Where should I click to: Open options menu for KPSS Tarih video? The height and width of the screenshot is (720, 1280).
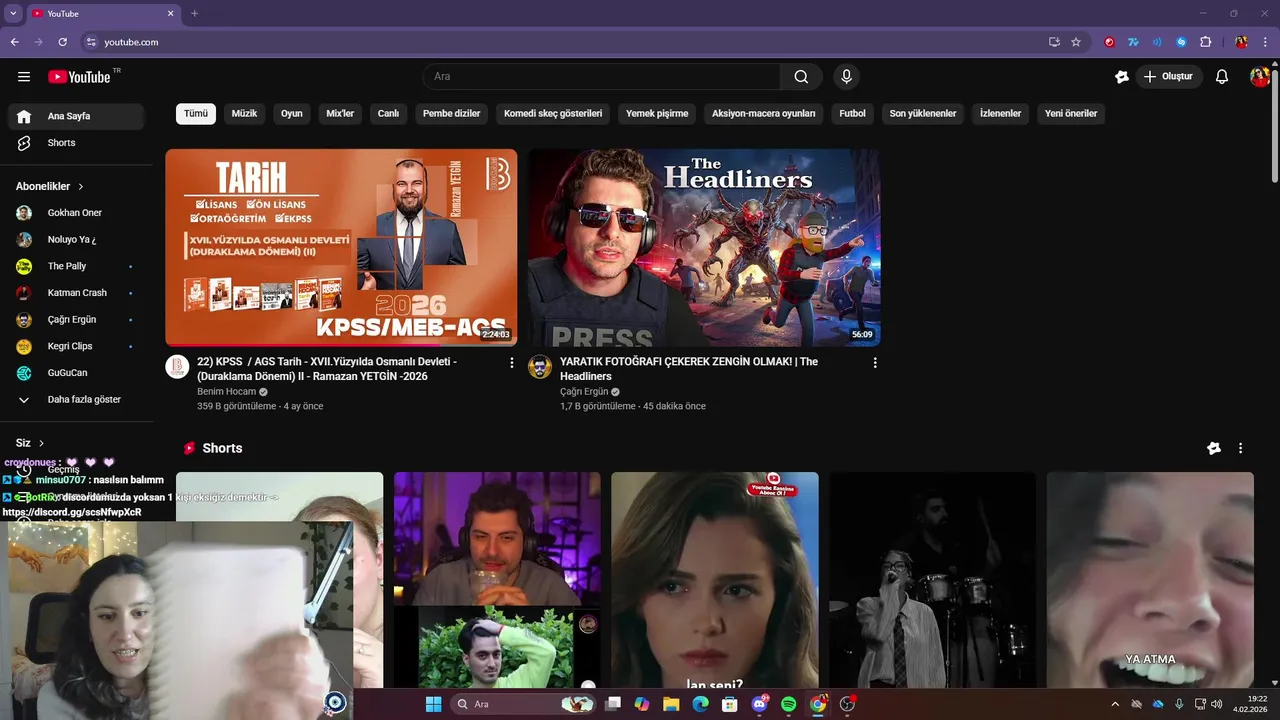click(x=512, y=363)
